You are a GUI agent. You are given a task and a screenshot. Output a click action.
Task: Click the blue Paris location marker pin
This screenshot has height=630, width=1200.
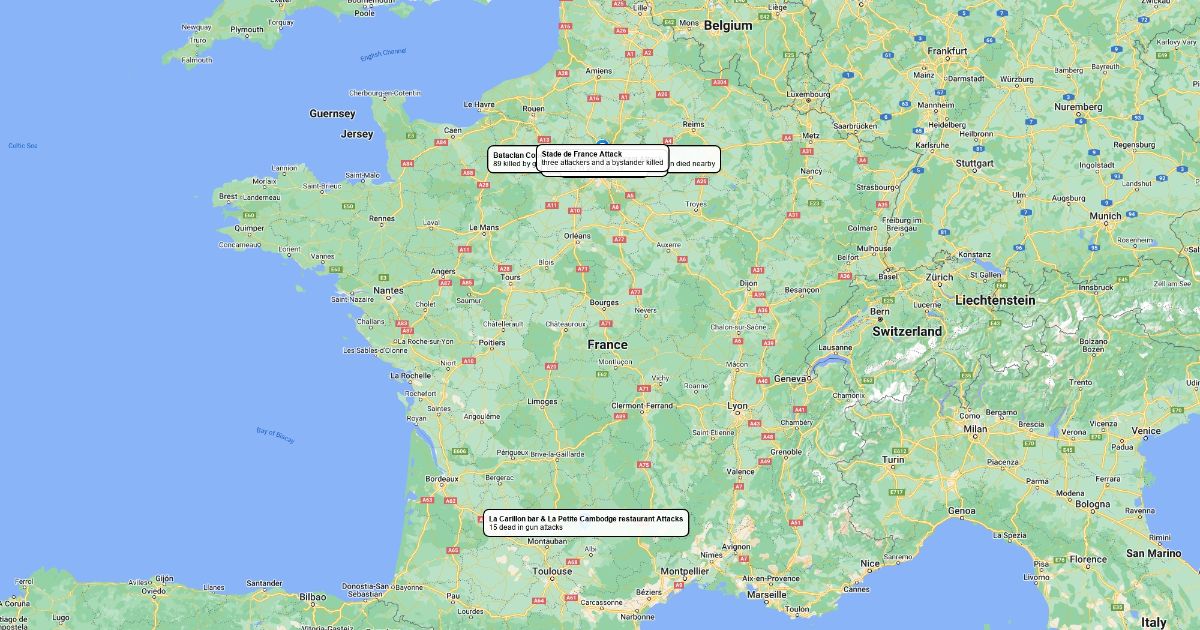(x=604, y=142)
